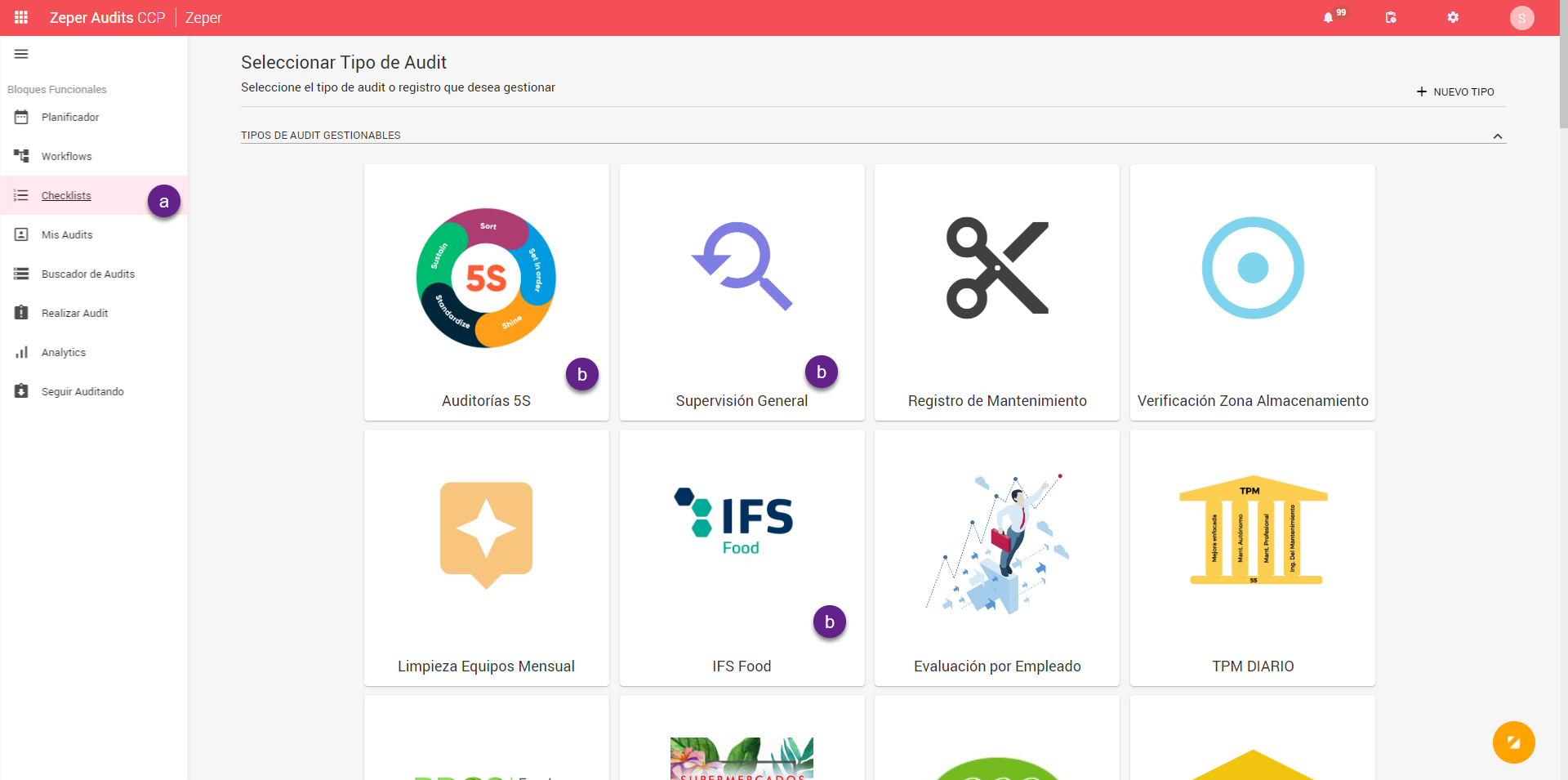Click TPM DIARIO label
This screenshot has width=1568, height=780.
pyautogui.click(x=1253, y=666)
